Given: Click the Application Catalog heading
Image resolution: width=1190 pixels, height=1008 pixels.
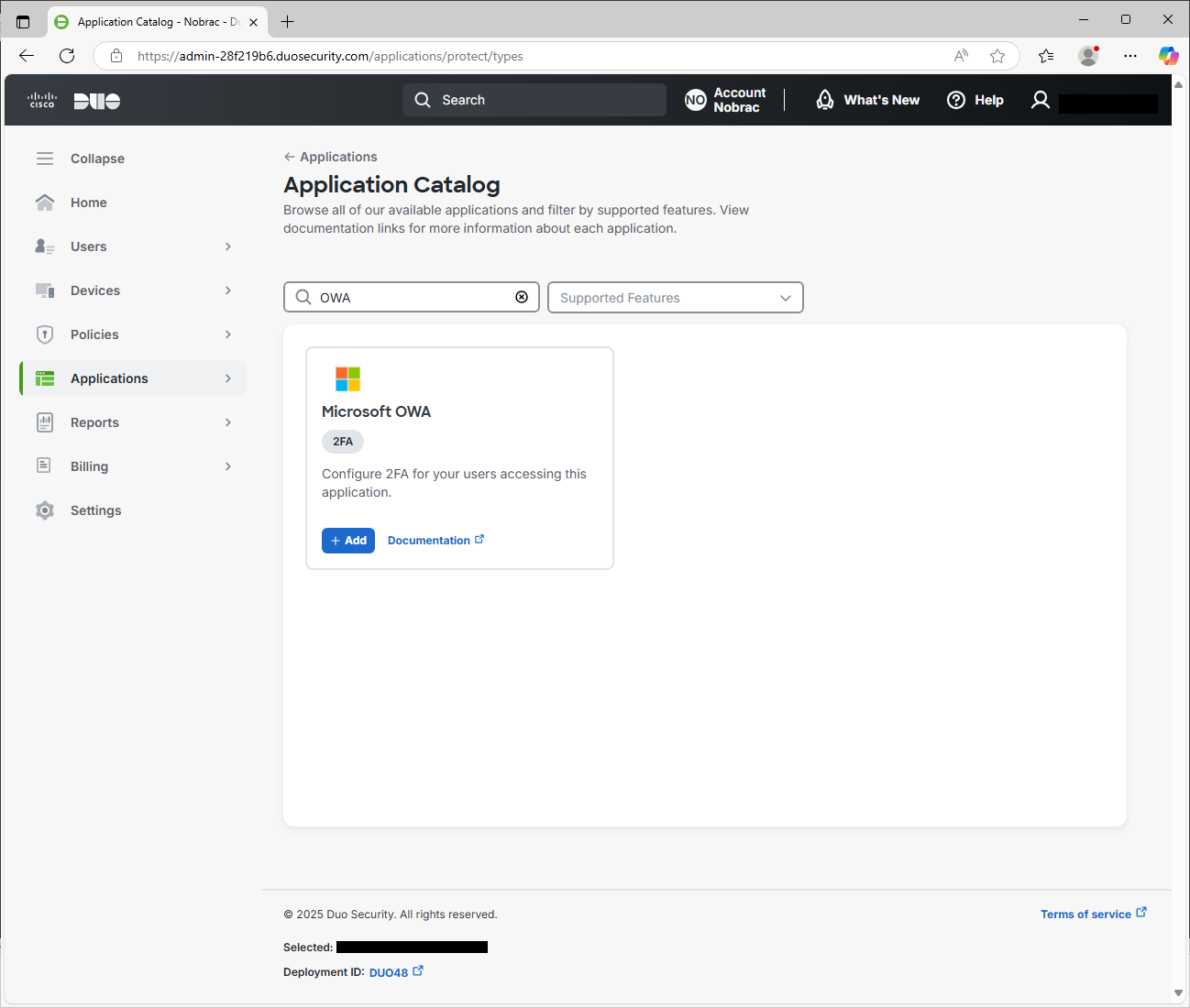Looking at the screenshot, I should coord(391,185).
